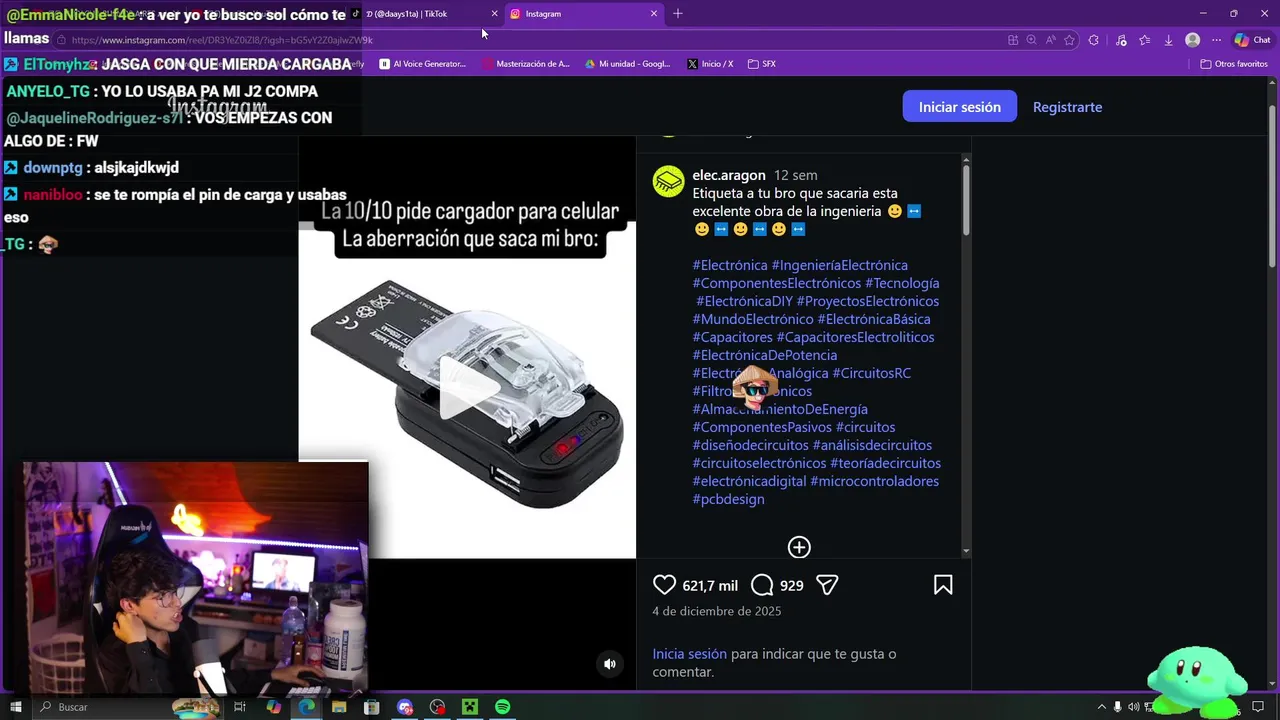Open the favorites list icon
This screenshot has height=720, width=1280.
point(1145,40)
